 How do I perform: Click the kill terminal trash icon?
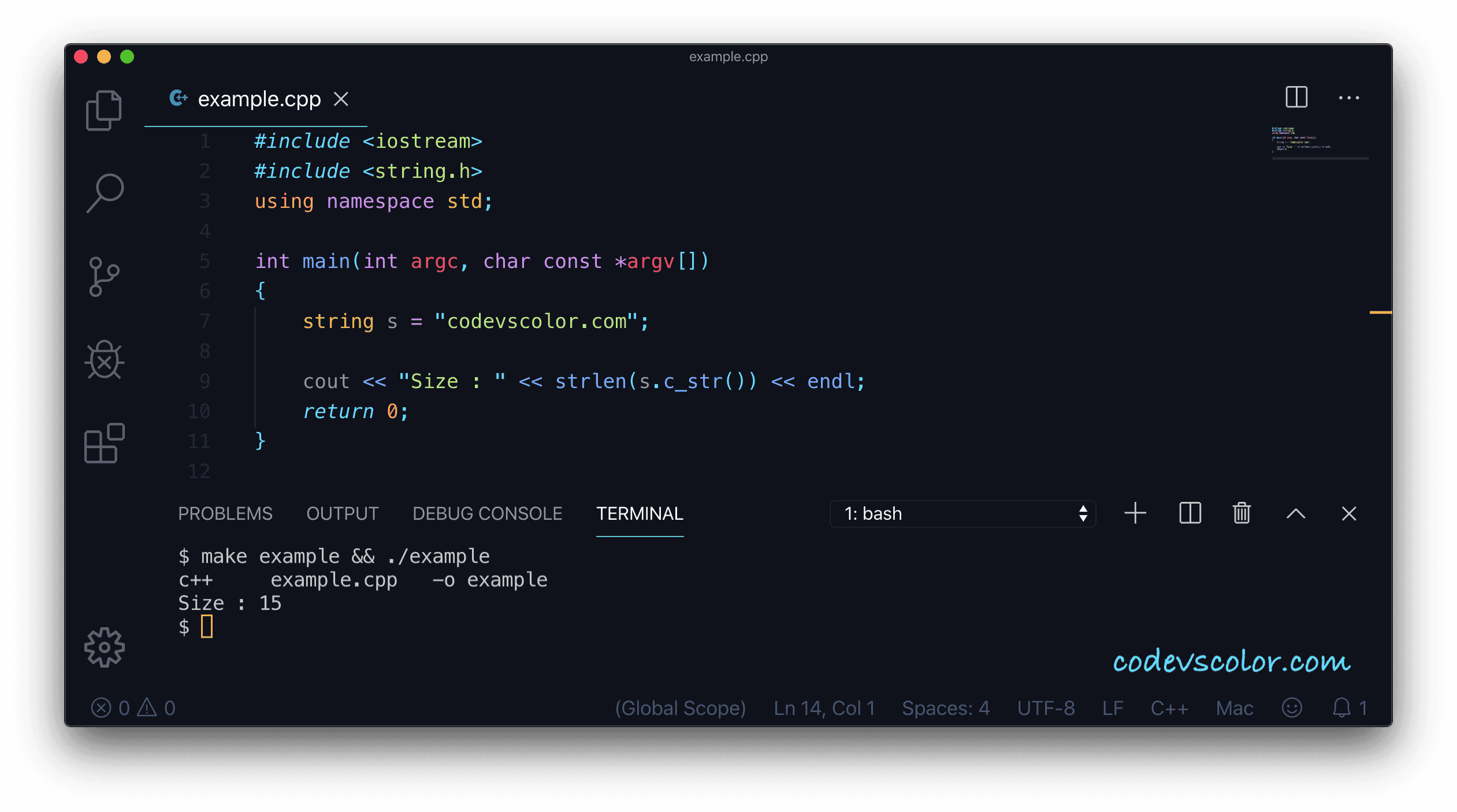[1242, 513]
